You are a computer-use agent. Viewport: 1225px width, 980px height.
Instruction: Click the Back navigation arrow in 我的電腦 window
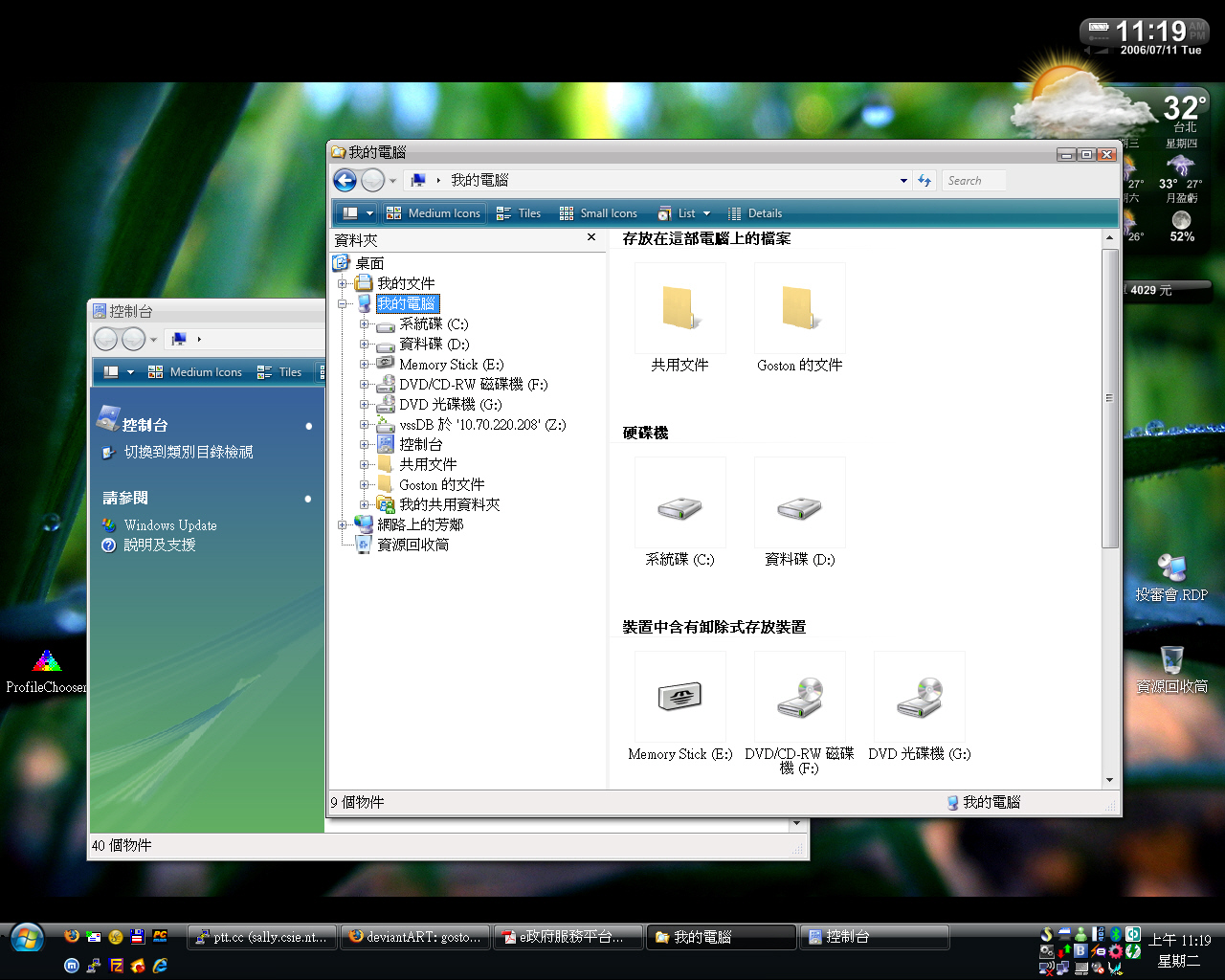coord(345,180)
